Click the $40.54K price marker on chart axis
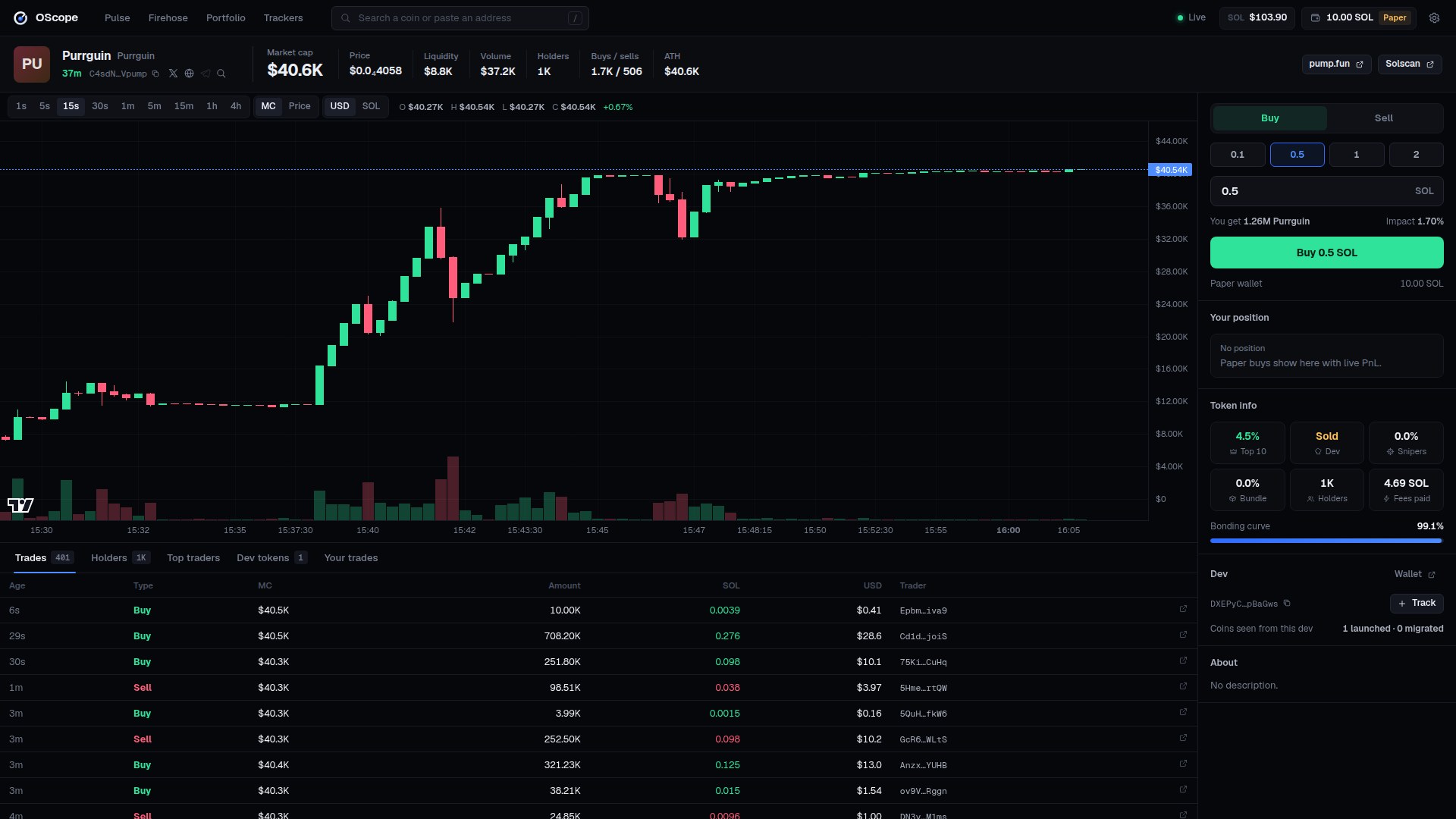The width and height of the screenshot is (1456, 819). click(1170, 170)
